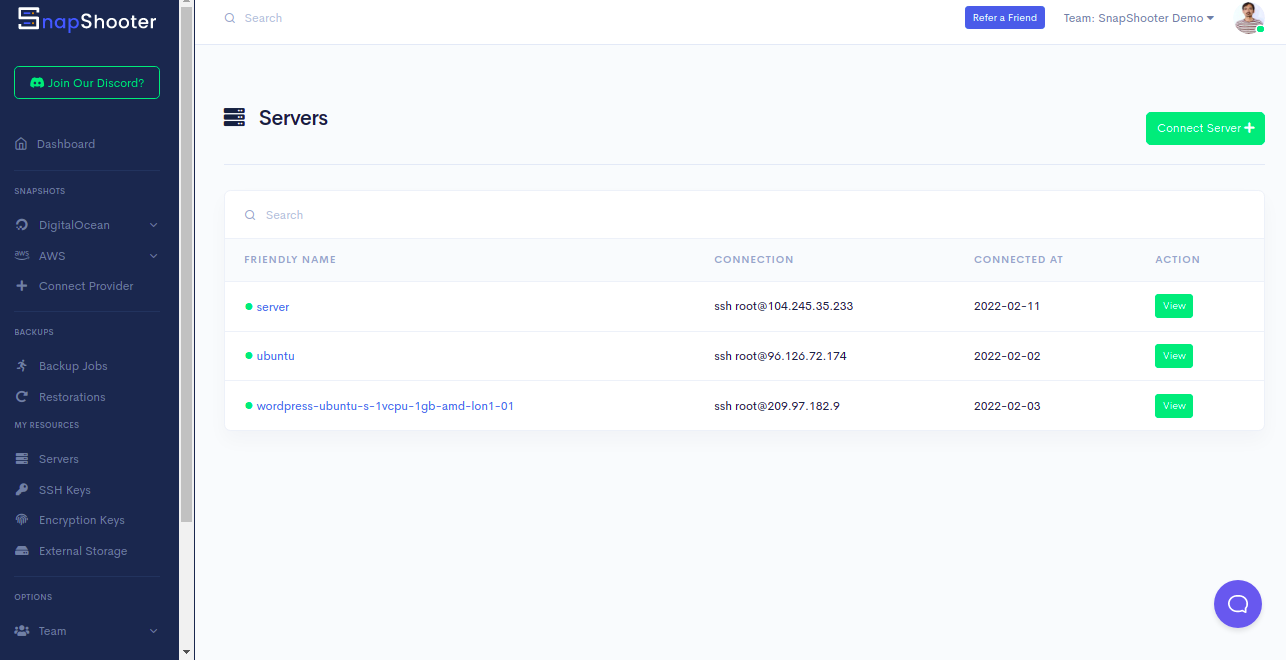Click the Encryption Keys fingerprint icon
This screenshot has width=1286, height=660.
(22, 520)
